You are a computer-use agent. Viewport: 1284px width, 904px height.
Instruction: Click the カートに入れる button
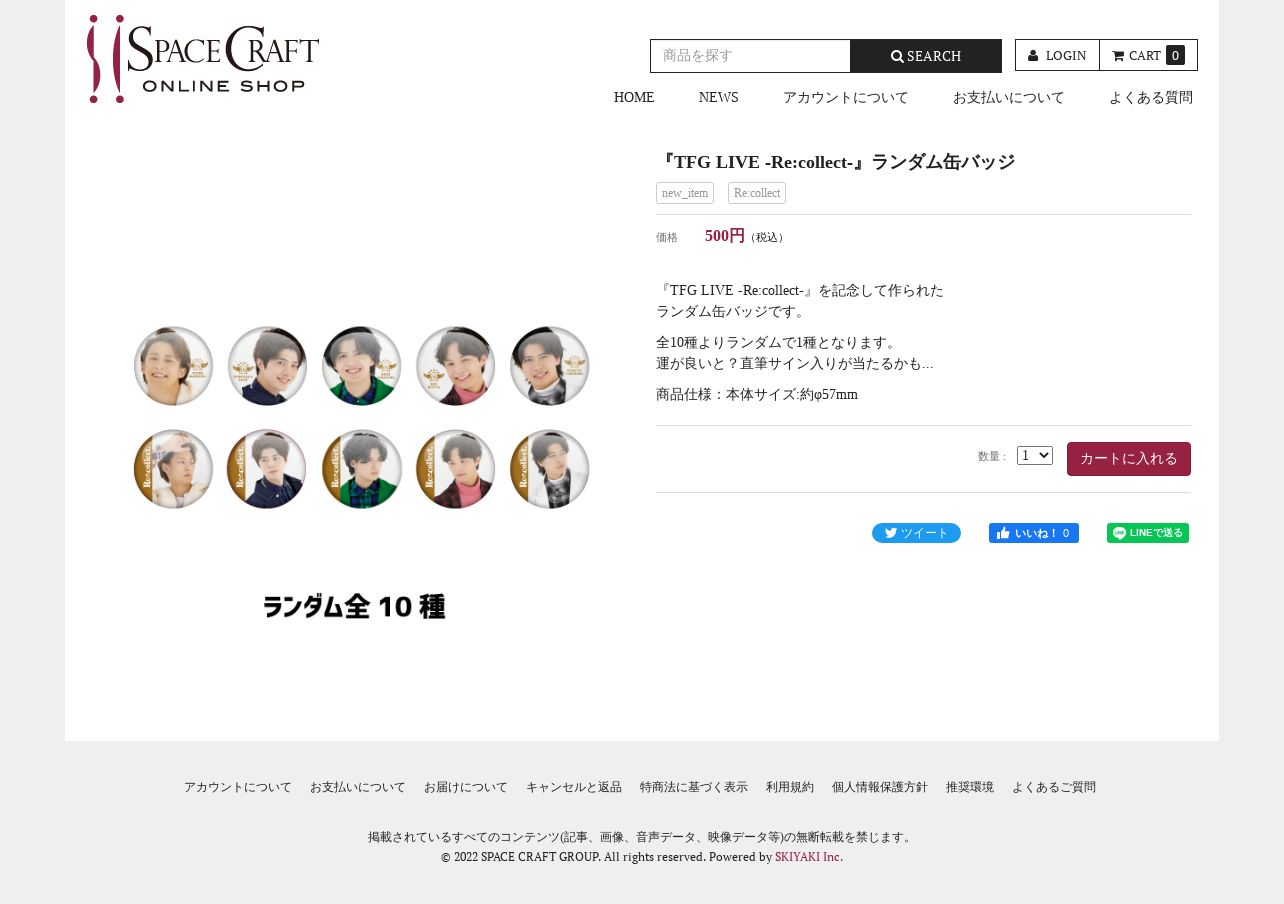[x=1129, y=459]
